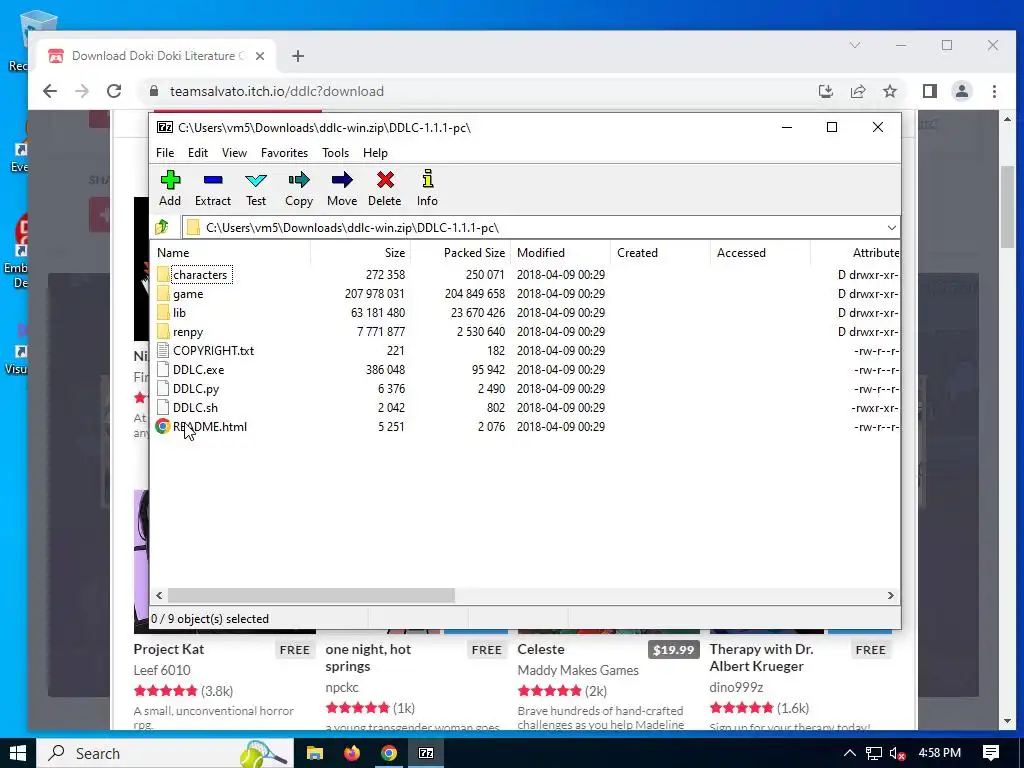Select the COPYRIGHT.txt file icon
This screenshot has height=768, width=1024.
pos(163,351)
